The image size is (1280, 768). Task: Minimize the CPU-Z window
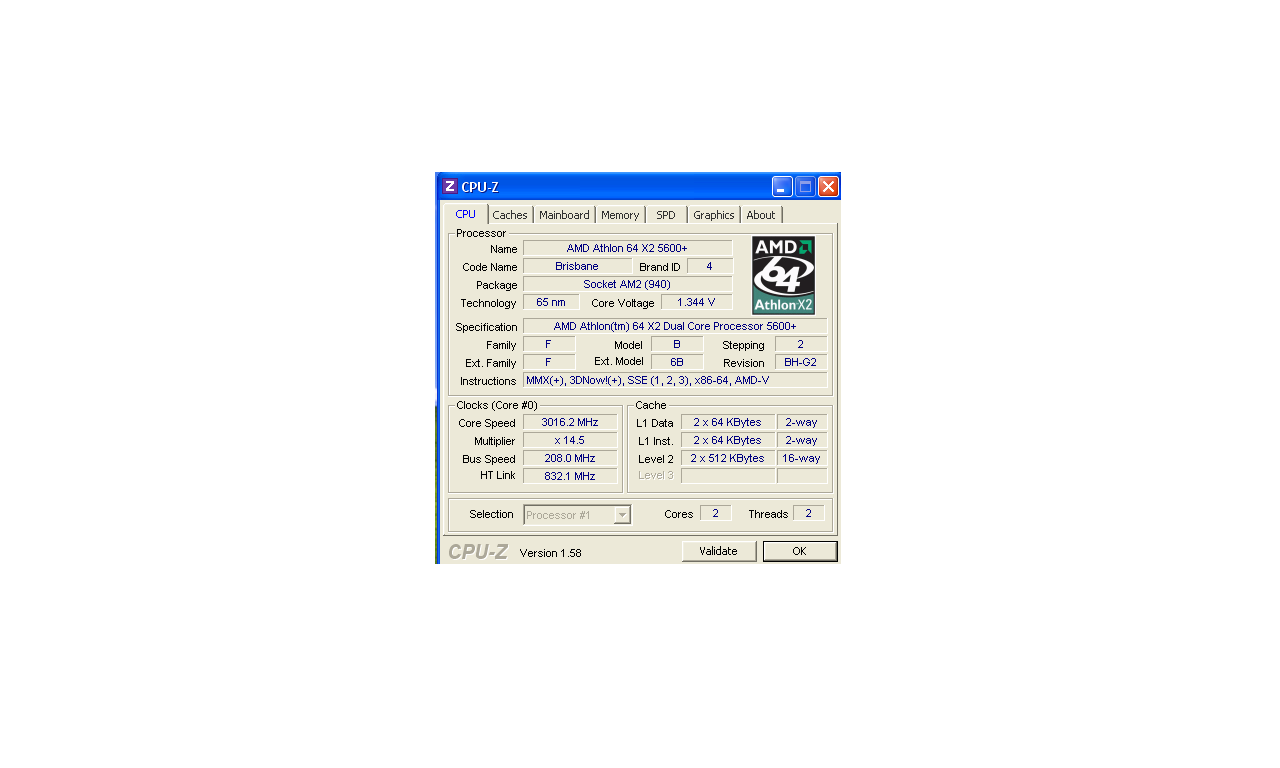[x=782, y=187]
